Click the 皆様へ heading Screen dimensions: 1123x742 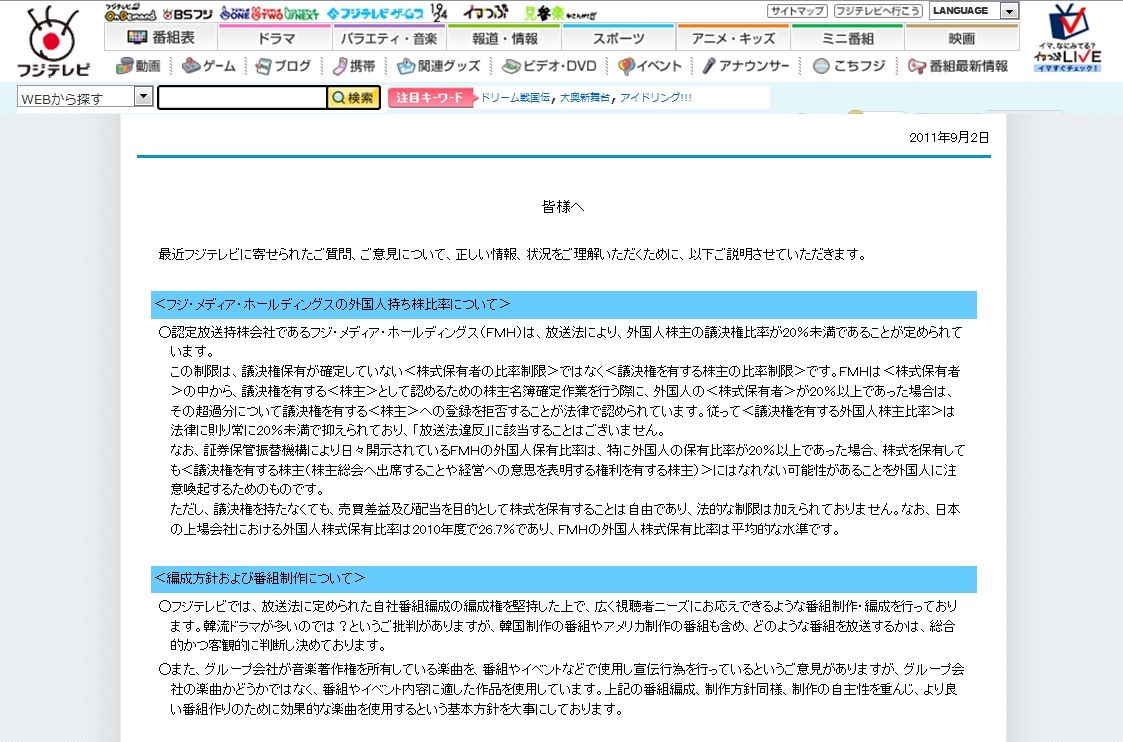[563, 207]
